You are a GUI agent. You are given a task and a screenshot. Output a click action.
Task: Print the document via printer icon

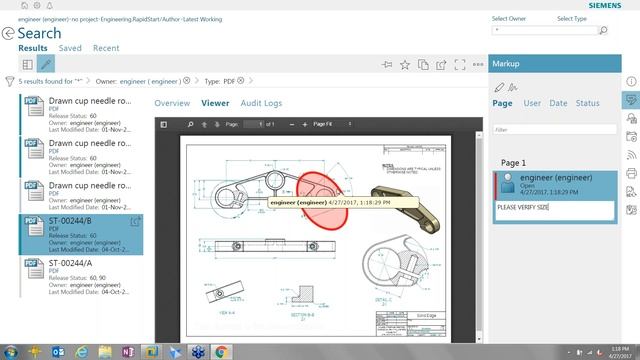pyautogui.click(x=631, y=173)
